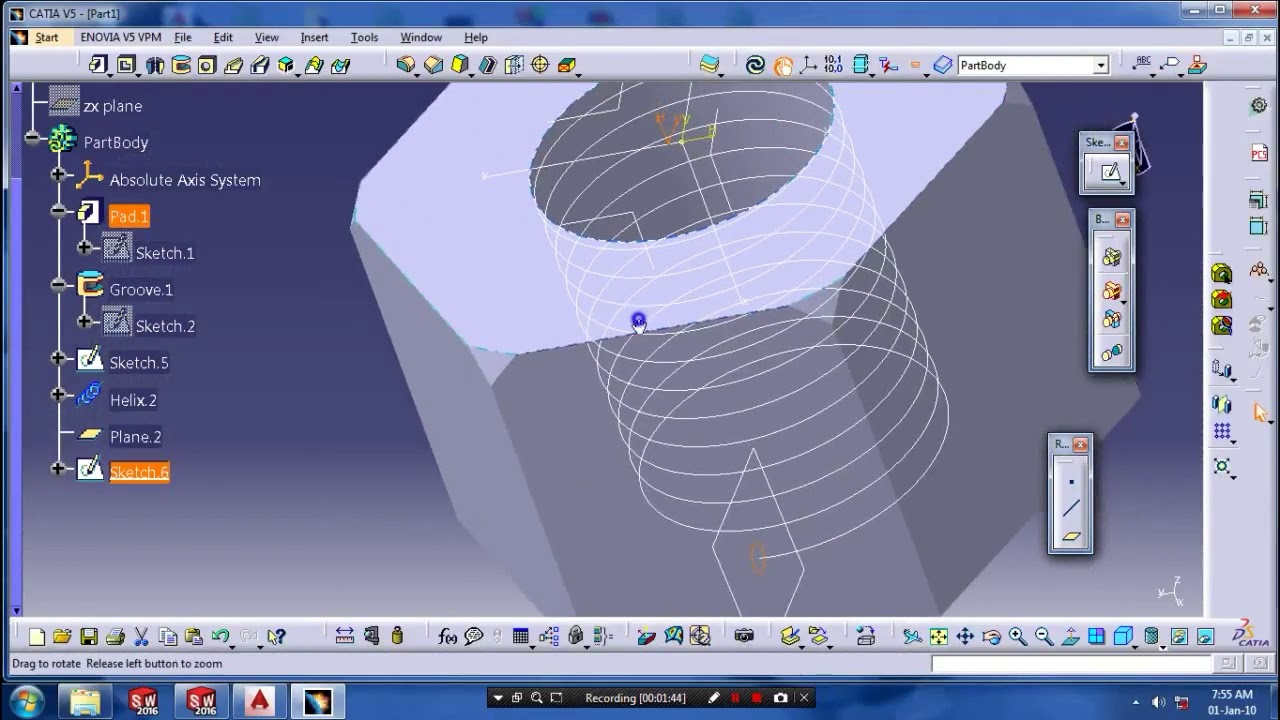Click the Point tool in reference elements palette
This screenshot has width=1280, height=720.
[x=1071, y=482]
